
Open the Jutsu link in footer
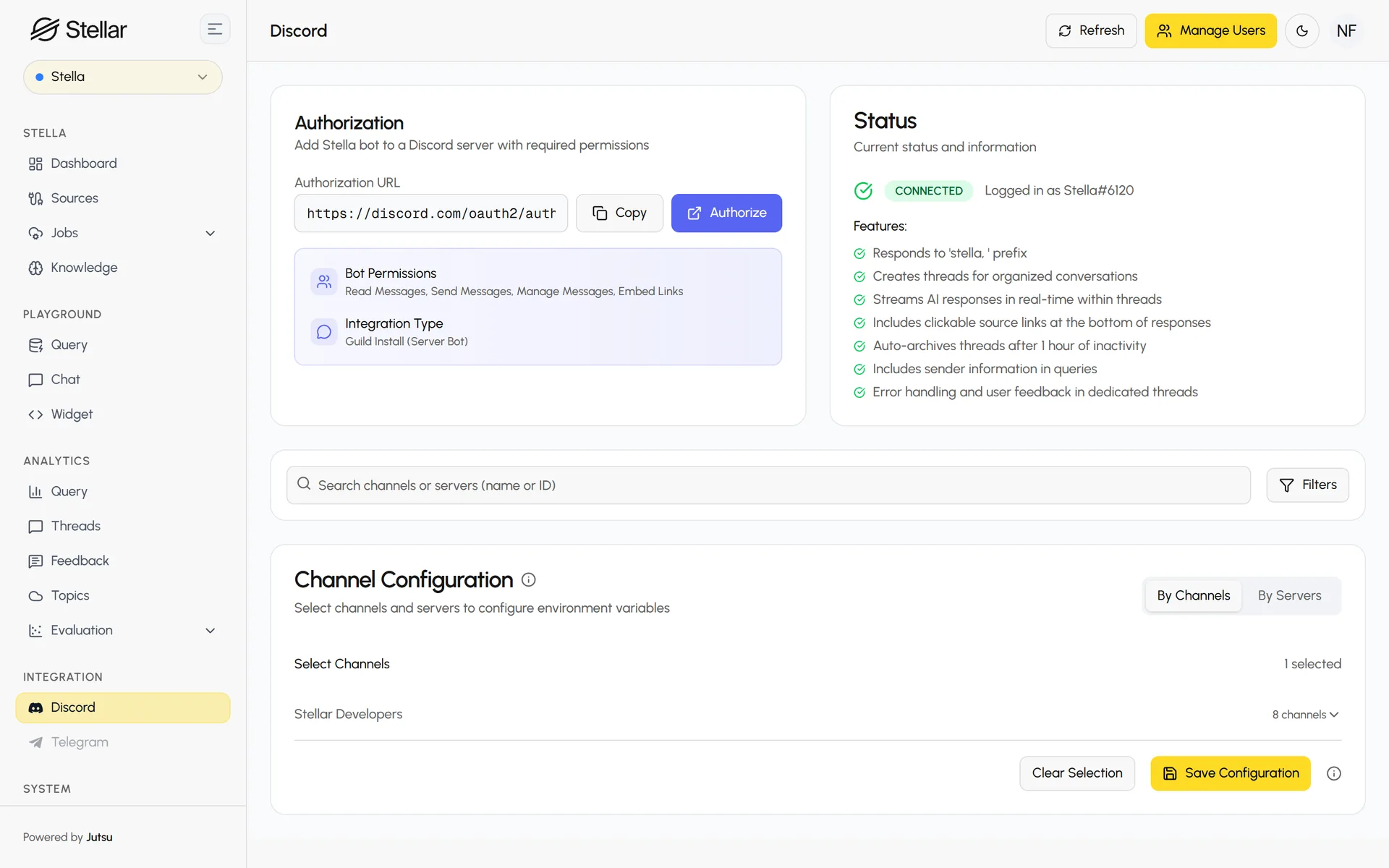99,838
